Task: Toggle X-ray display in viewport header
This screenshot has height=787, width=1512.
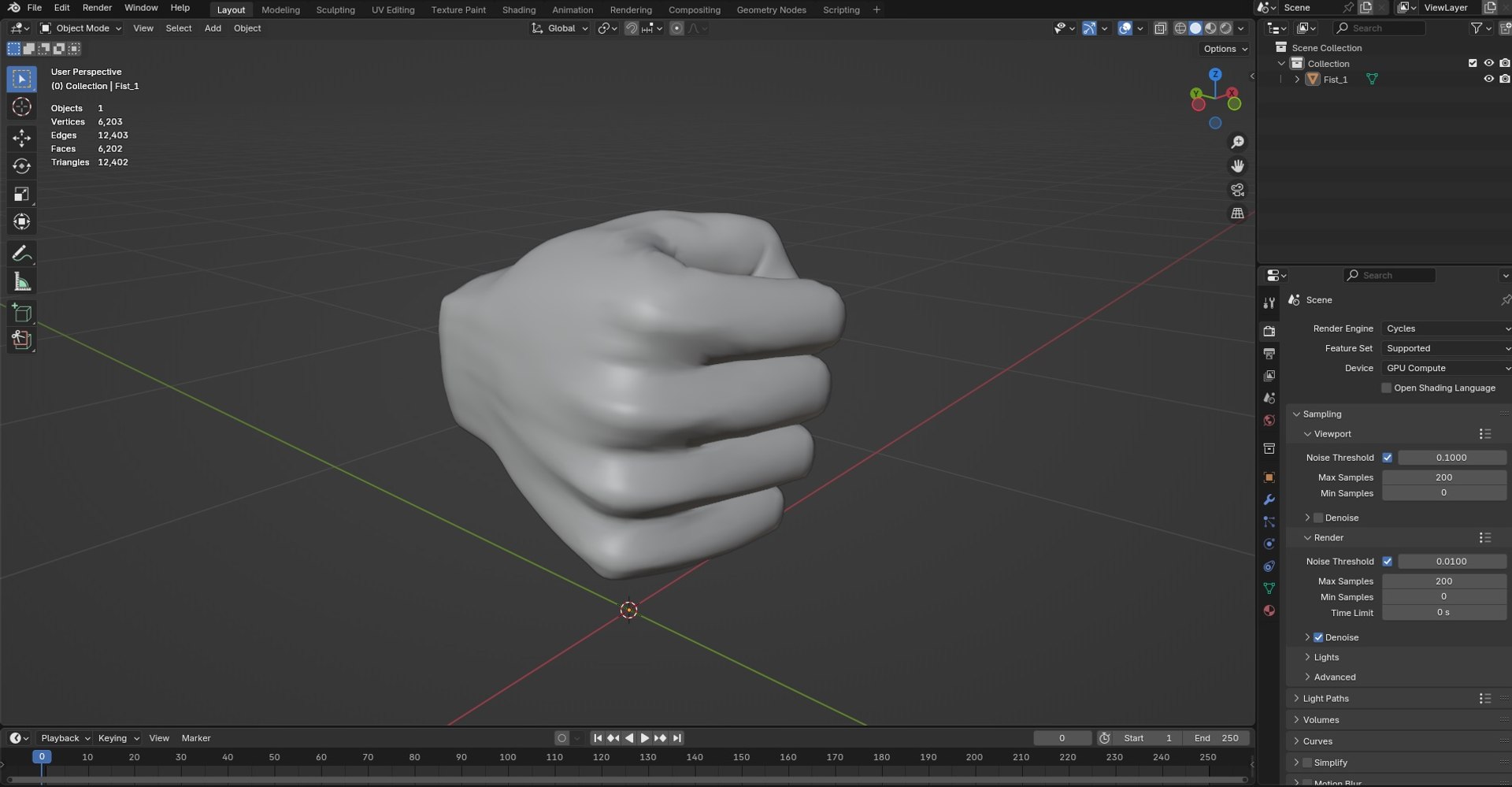Action: 1160,28
